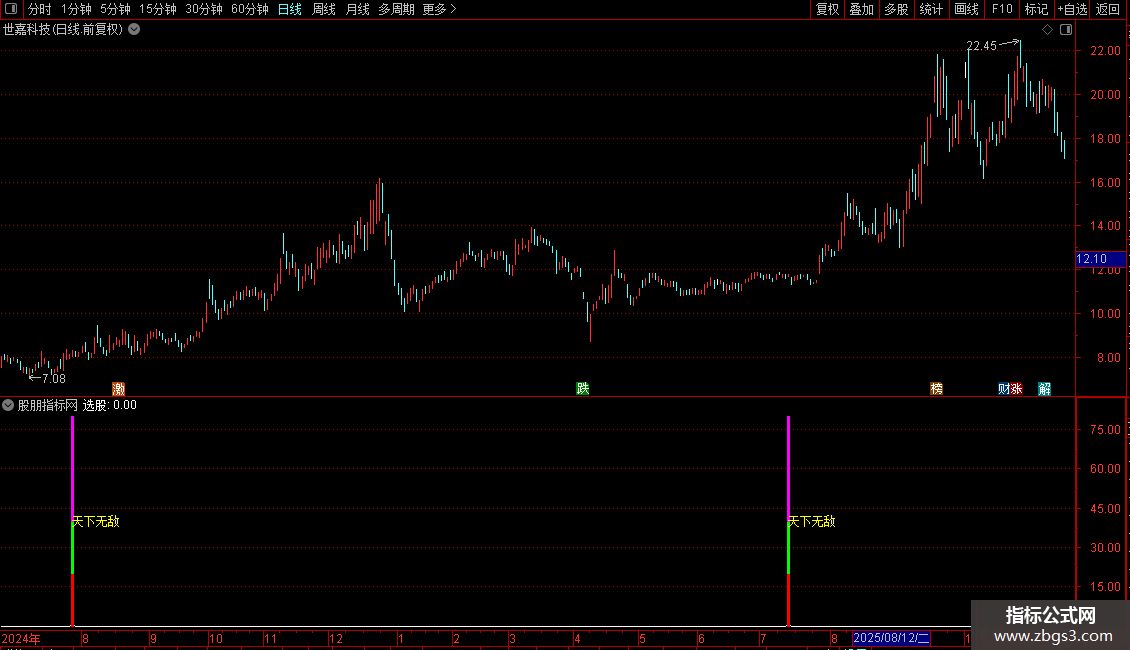Image resolution: width=1130 pixels, height=650 pixels.
Task: Open the 多周期 multi-period view
Action: coord(396,9)
